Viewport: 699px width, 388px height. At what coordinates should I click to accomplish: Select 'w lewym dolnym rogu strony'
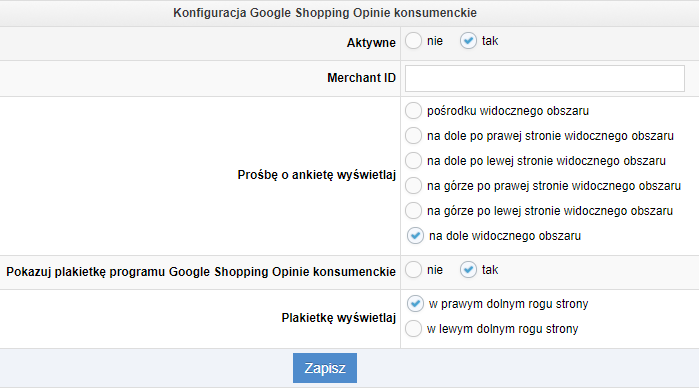click(413, 329)
